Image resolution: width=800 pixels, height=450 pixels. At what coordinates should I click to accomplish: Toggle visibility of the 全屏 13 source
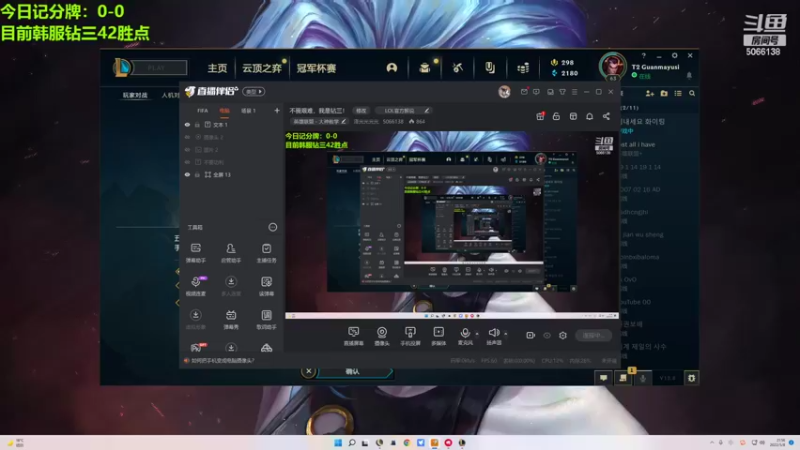point(187,175)
